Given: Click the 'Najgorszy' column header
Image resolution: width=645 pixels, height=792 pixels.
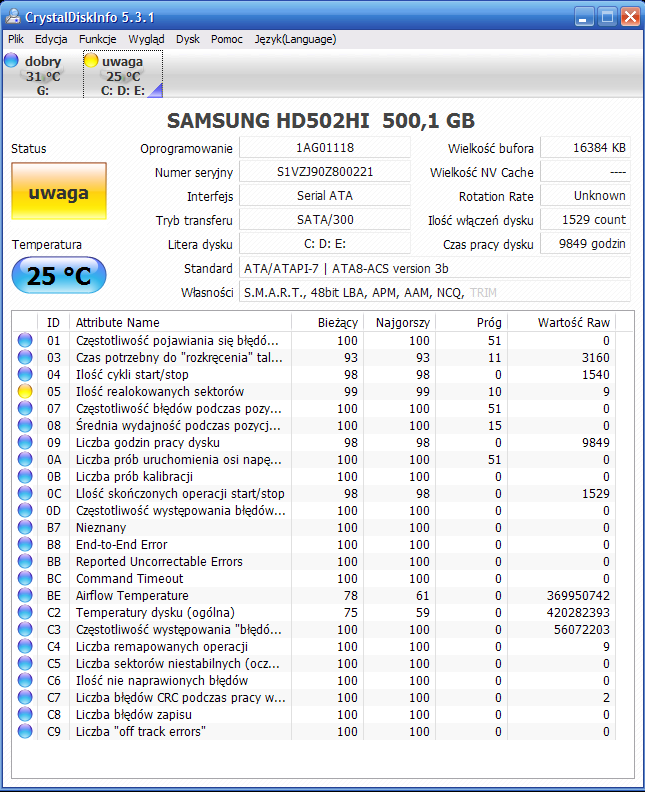Looking at the screenshot, I should [x=400, y=322].
